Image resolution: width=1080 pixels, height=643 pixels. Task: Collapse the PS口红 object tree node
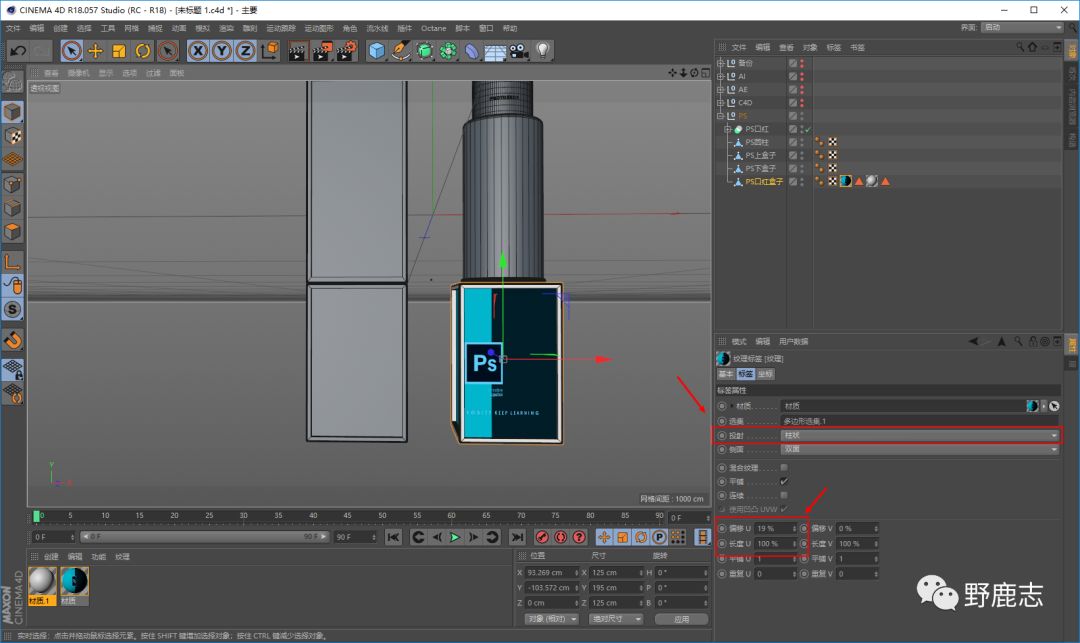729,130
